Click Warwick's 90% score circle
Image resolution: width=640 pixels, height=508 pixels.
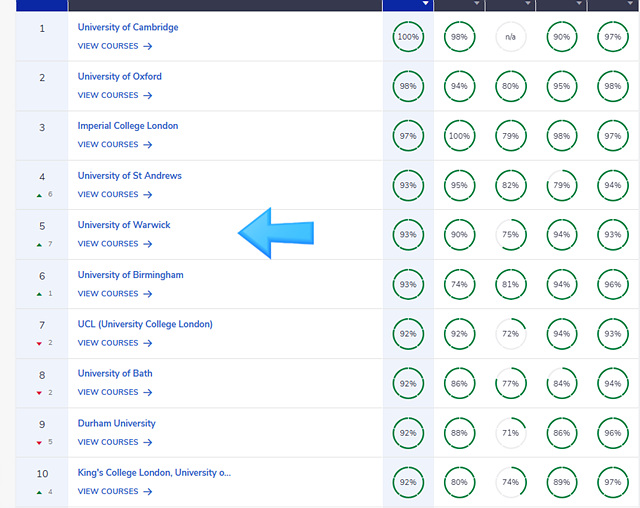(459, 235)
